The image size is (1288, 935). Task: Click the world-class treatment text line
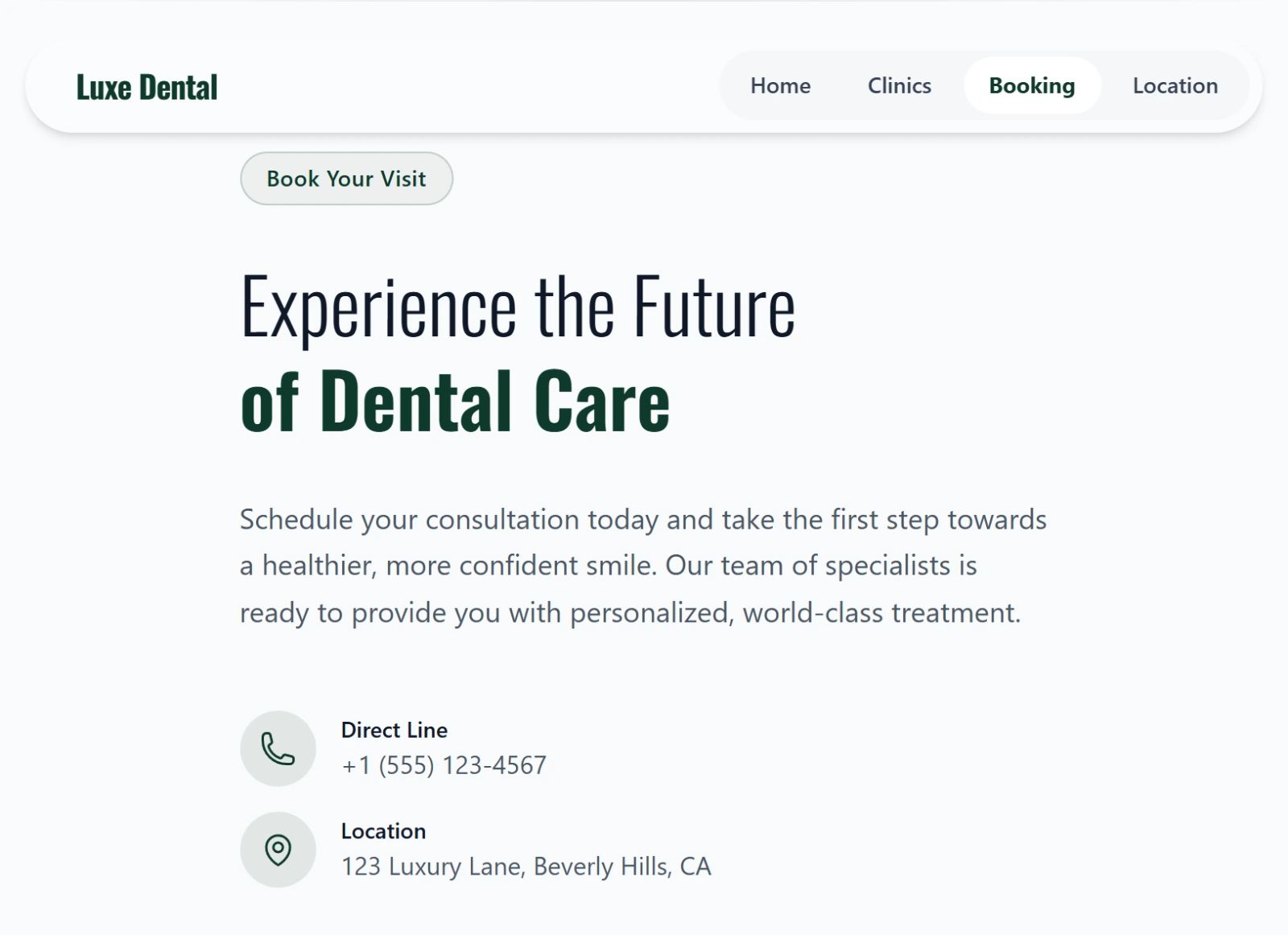coord(630,613)
